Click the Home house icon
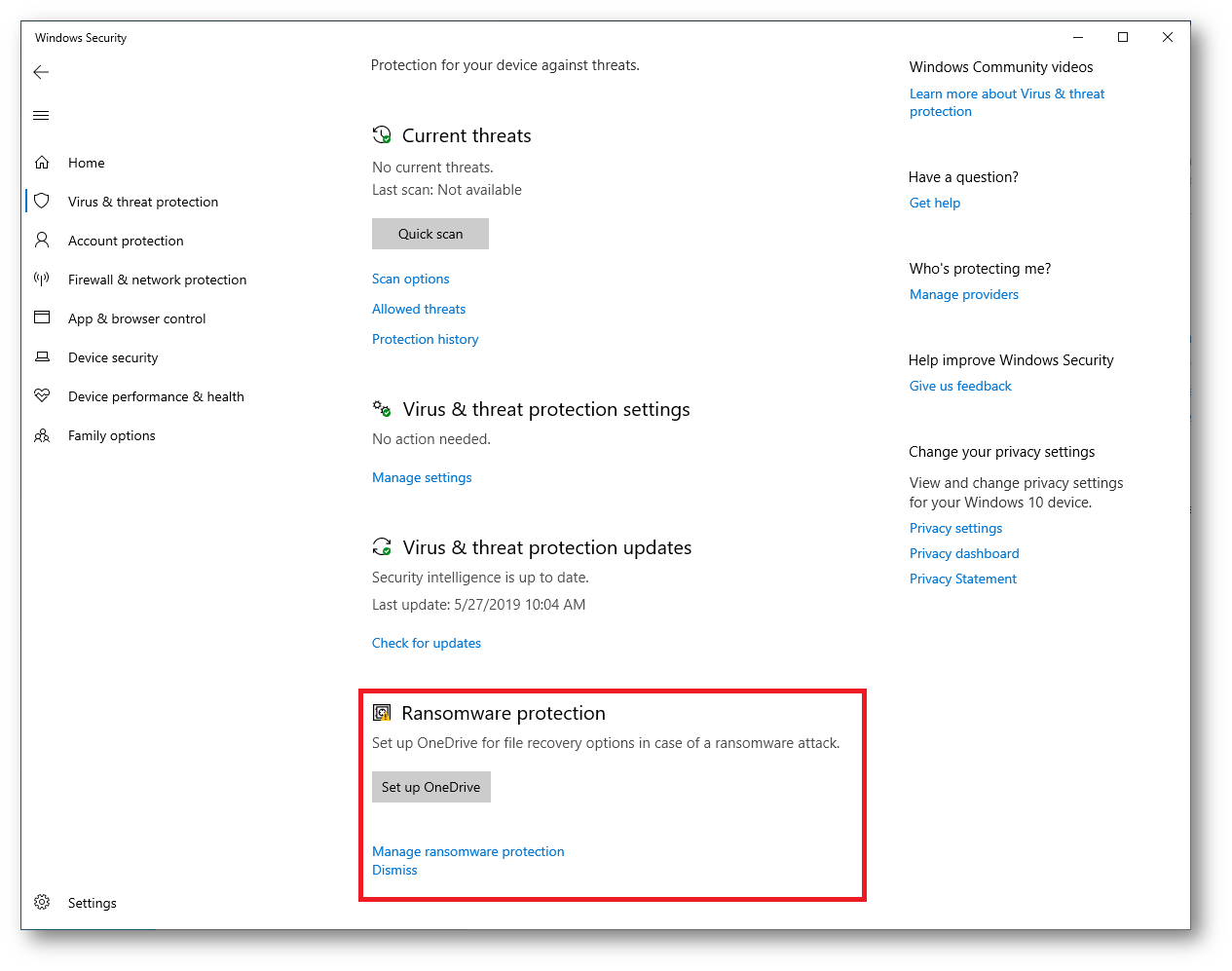The width and height of the screenshot is (1232, 971). (x=42, y=163)
